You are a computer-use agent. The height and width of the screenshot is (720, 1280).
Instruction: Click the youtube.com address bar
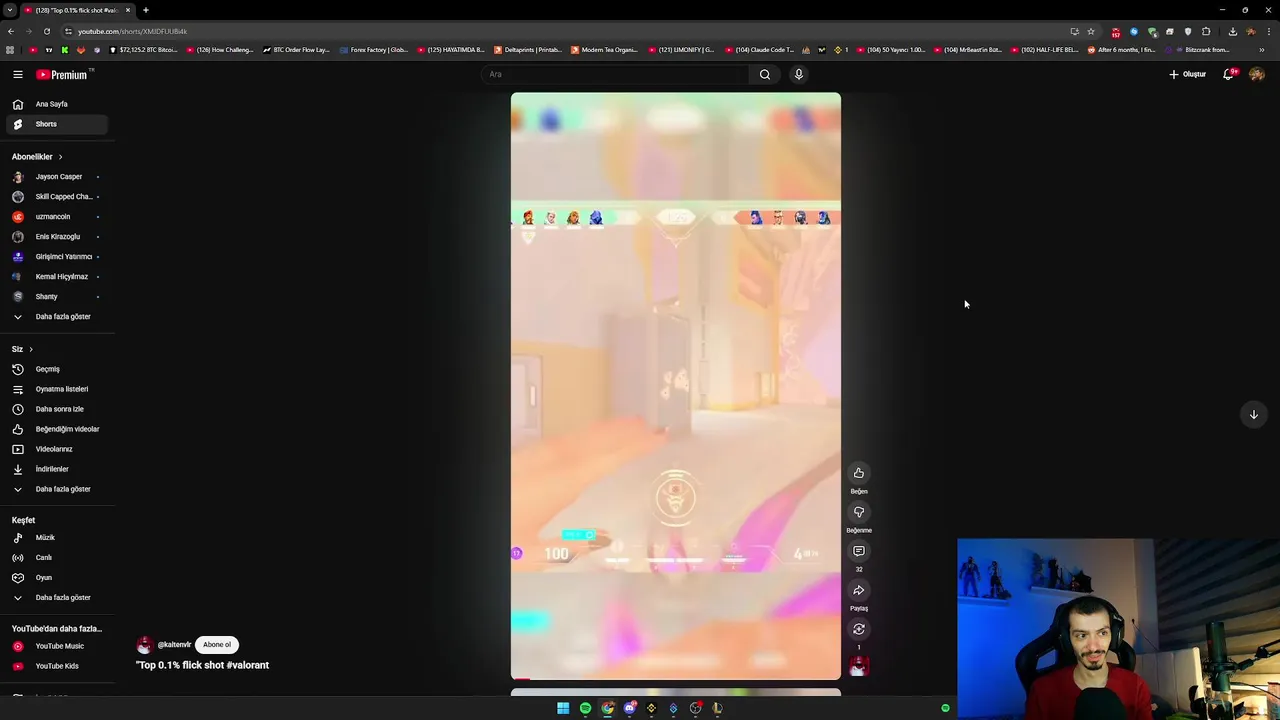[560, 31]
